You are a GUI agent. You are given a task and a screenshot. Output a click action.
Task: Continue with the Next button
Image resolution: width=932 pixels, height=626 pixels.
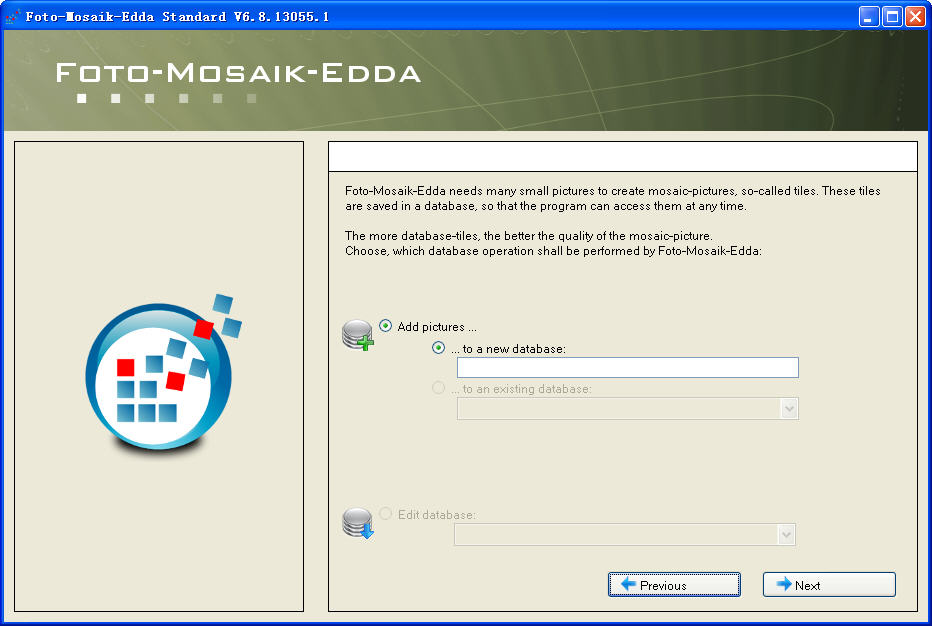[829, 584]
